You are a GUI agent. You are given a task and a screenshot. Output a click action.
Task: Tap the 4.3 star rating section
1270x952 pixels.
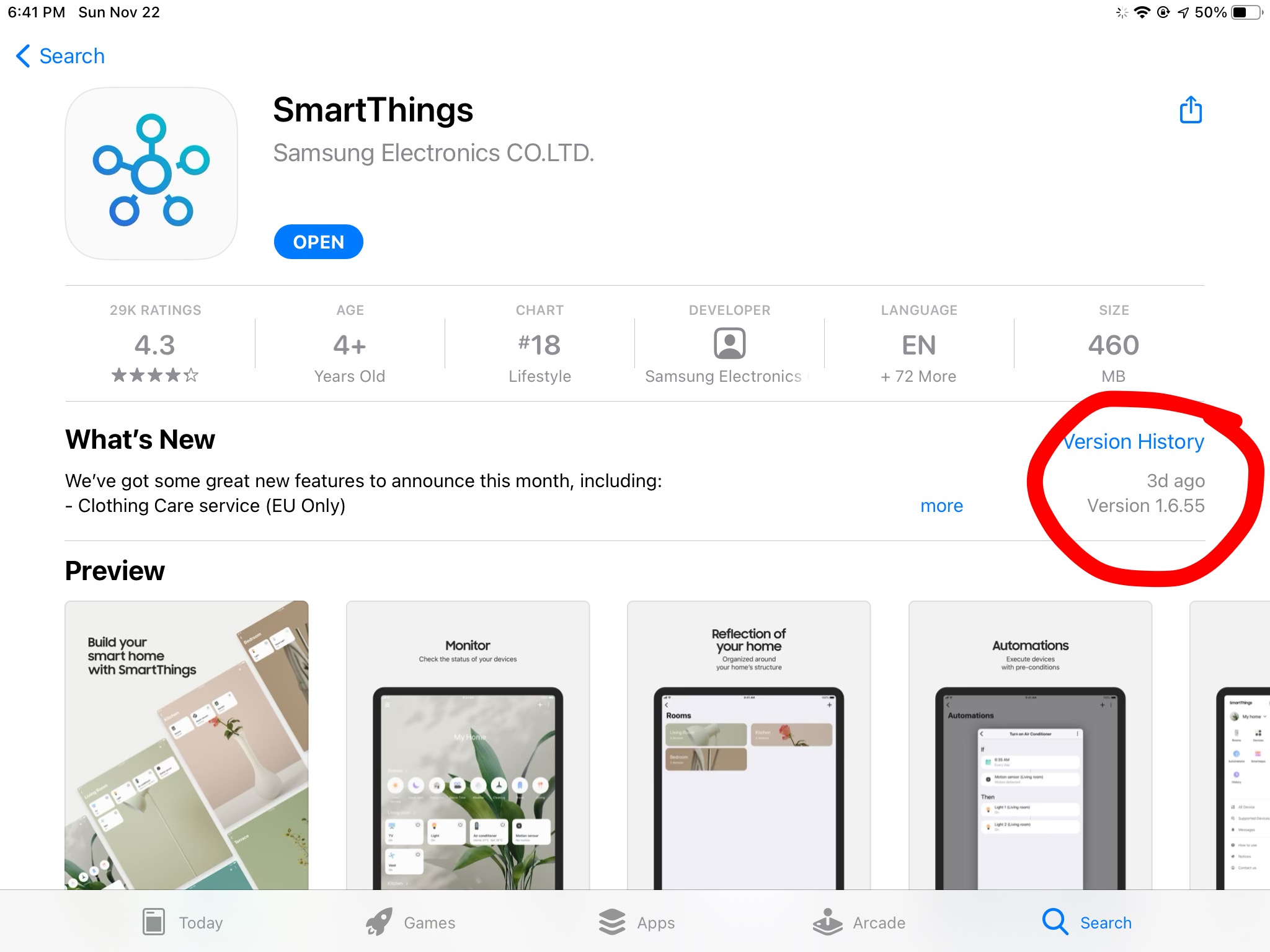(155, 344)
